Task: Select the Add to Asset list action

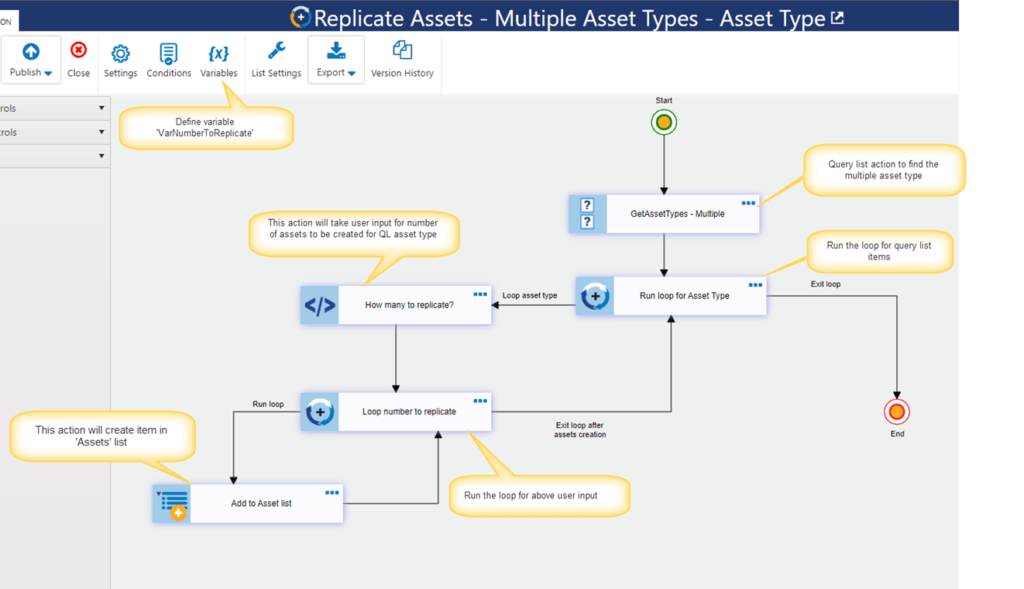Action: pos(248,503)
